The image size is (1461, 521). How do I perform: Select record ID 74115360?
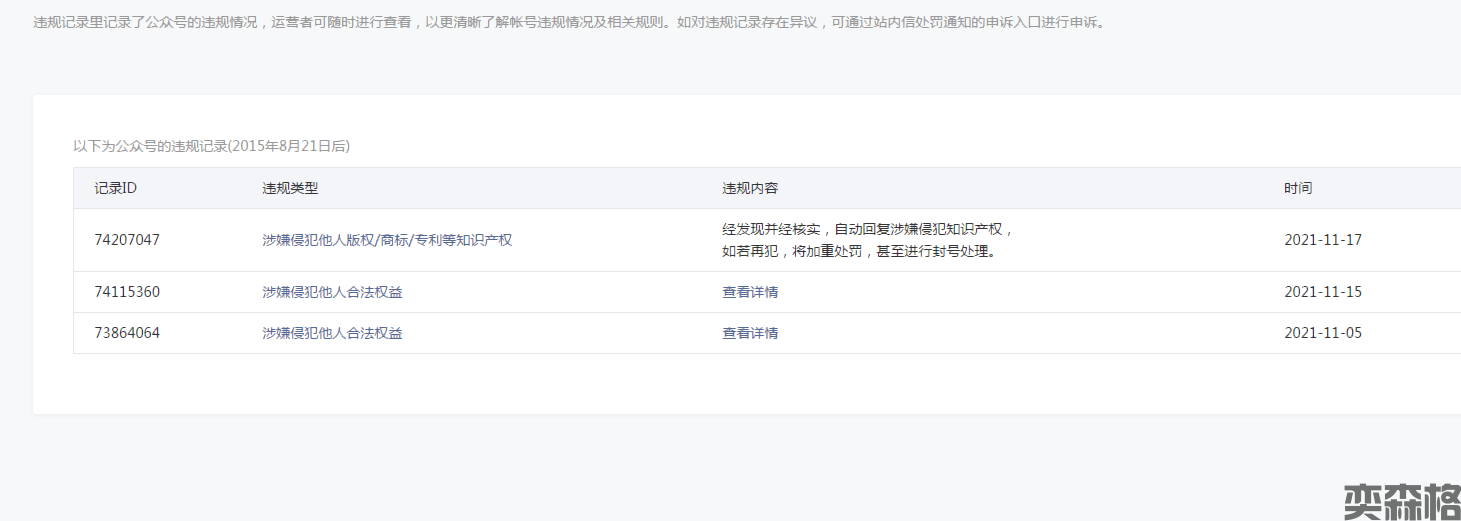(x=127, y=292)
